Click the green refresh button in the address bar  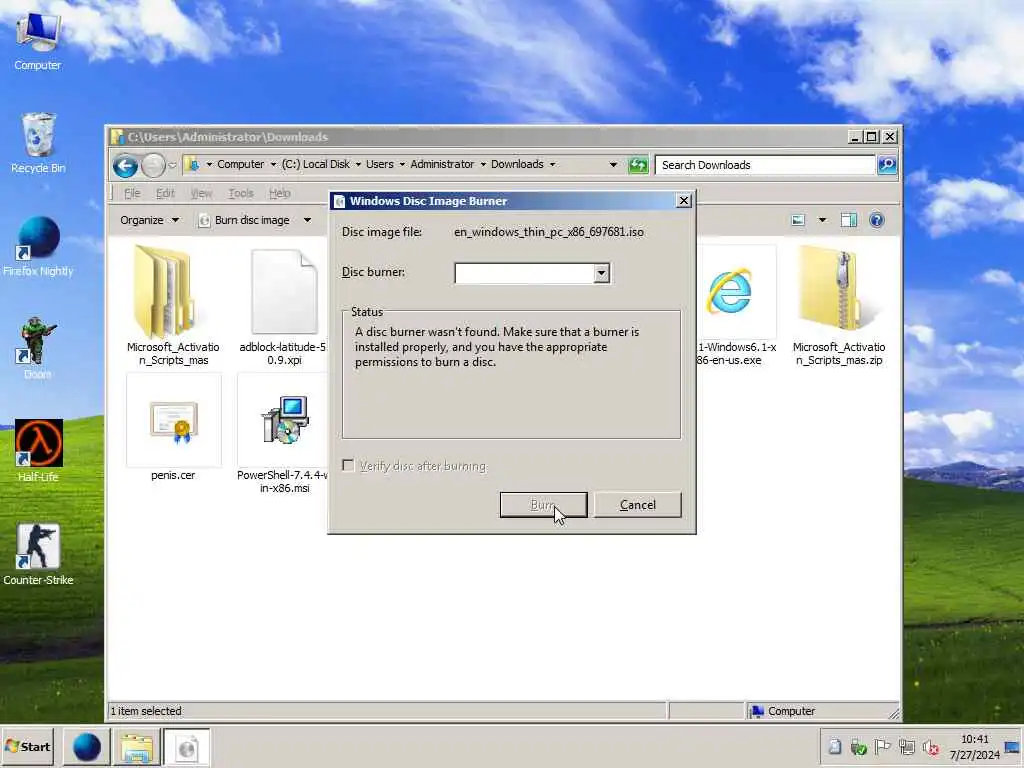pyautogui.click(x=637, y=165)
